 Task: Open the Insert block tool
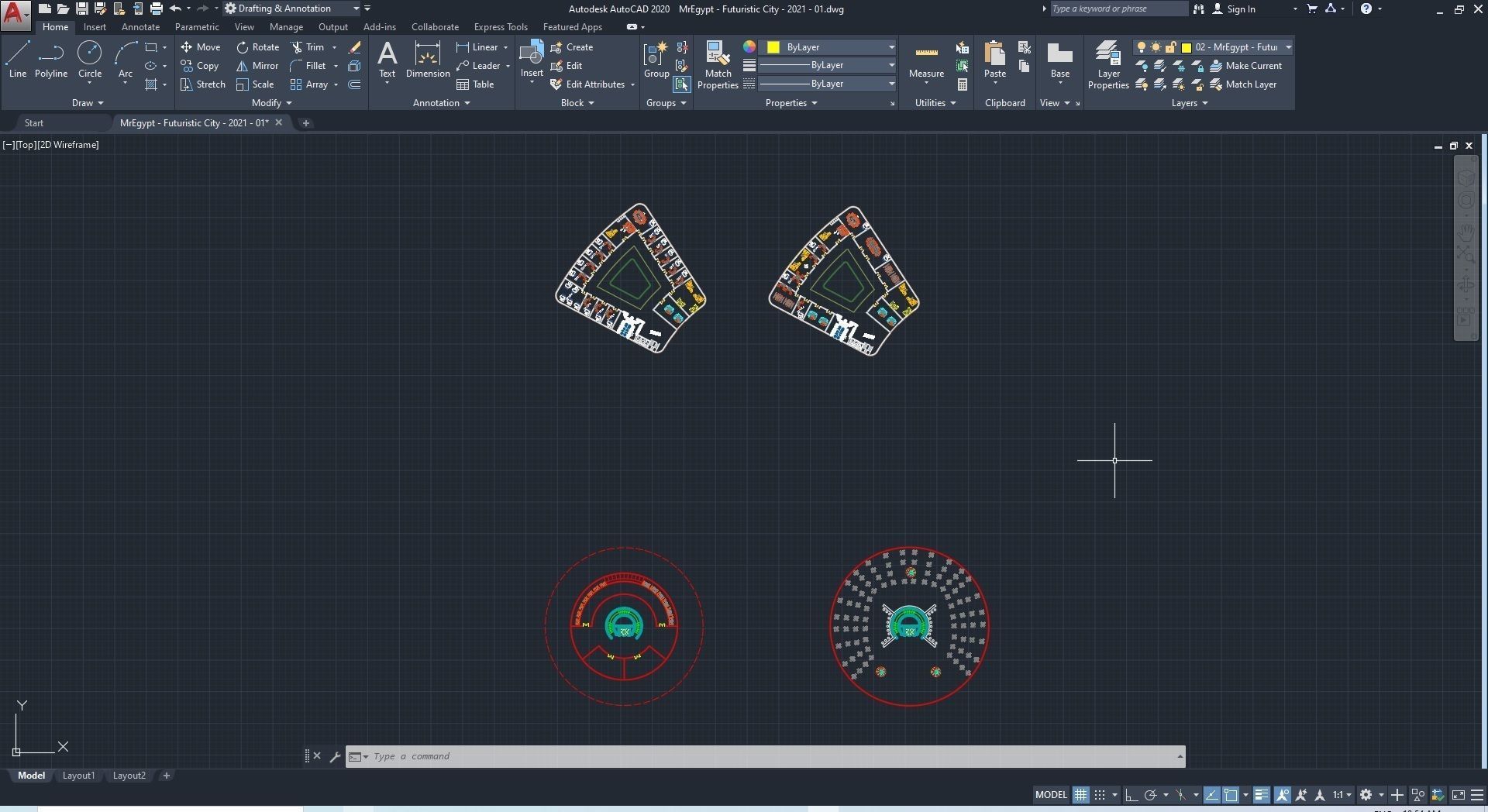532,60
